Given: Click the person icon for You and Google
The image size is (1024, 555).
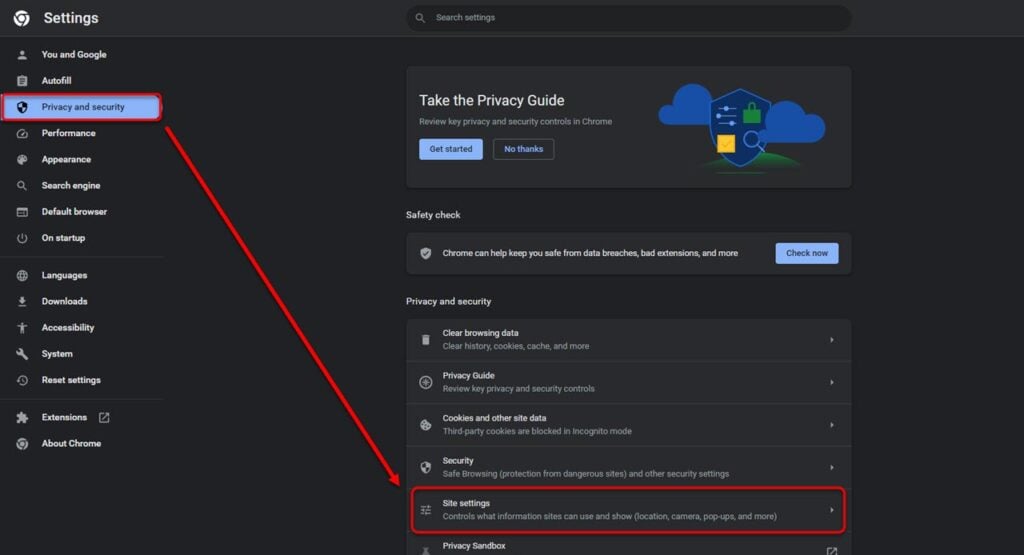Looking at the screenshot, I should coord(22,55).
